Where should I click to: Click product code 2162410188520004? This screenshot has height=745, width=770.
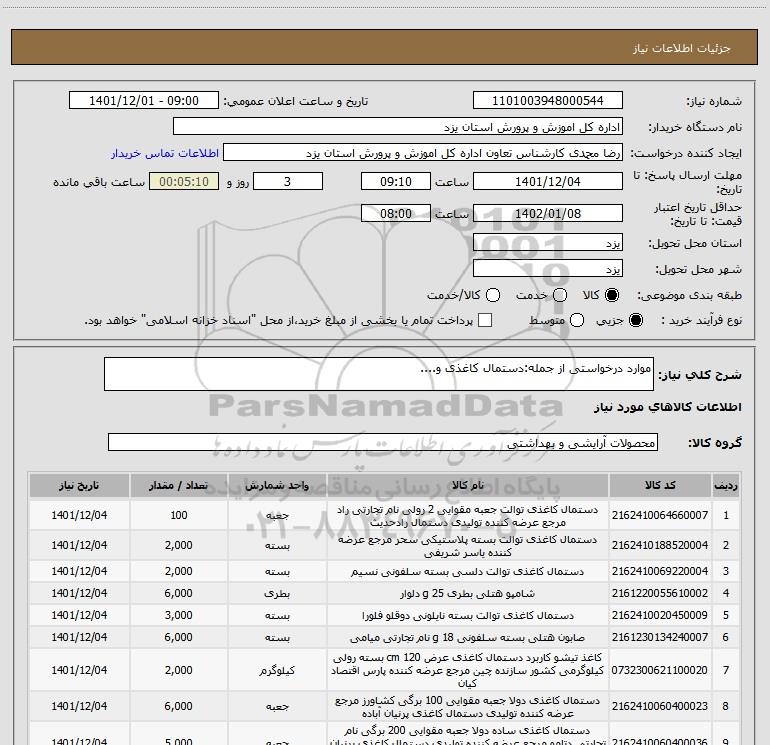[x=660, y=545]
